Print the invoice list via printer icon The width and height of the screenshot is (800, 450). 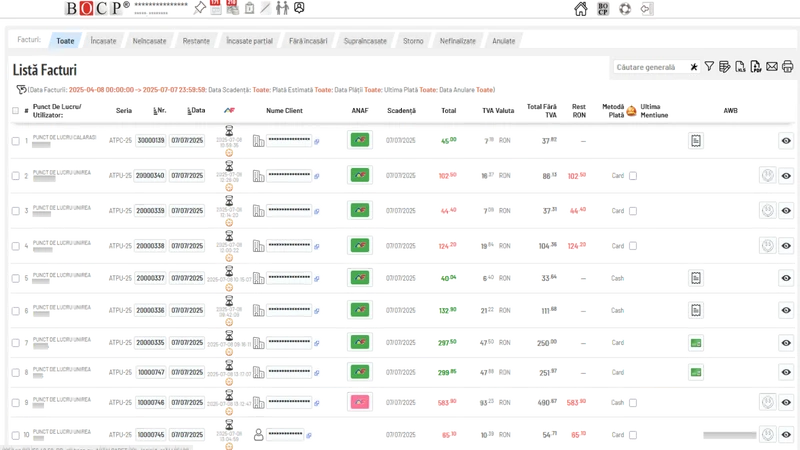[x=788, y=66]
